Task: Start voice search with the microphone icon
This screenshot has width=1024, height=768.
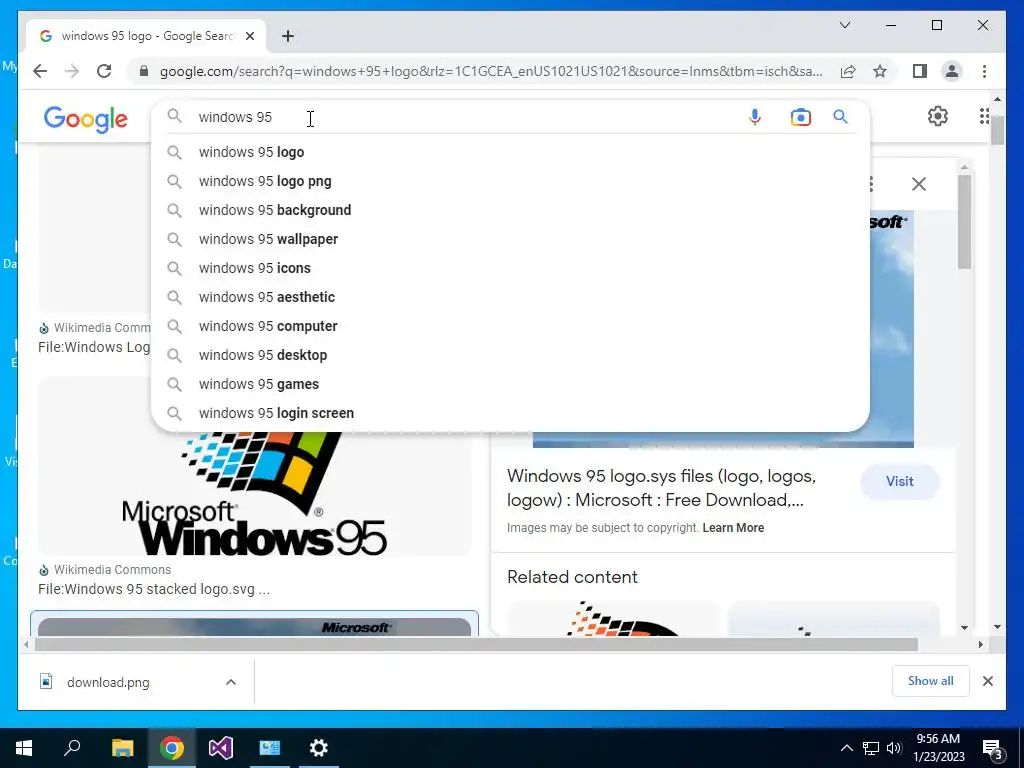Action: [x=755, y=117]
